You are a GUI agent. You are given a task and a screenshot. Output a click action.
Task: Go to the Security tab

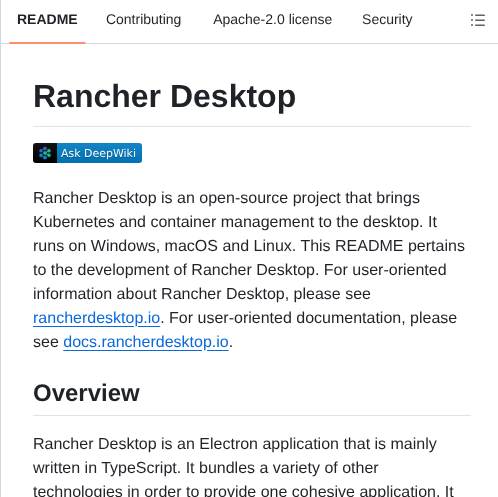coord(387,20)
